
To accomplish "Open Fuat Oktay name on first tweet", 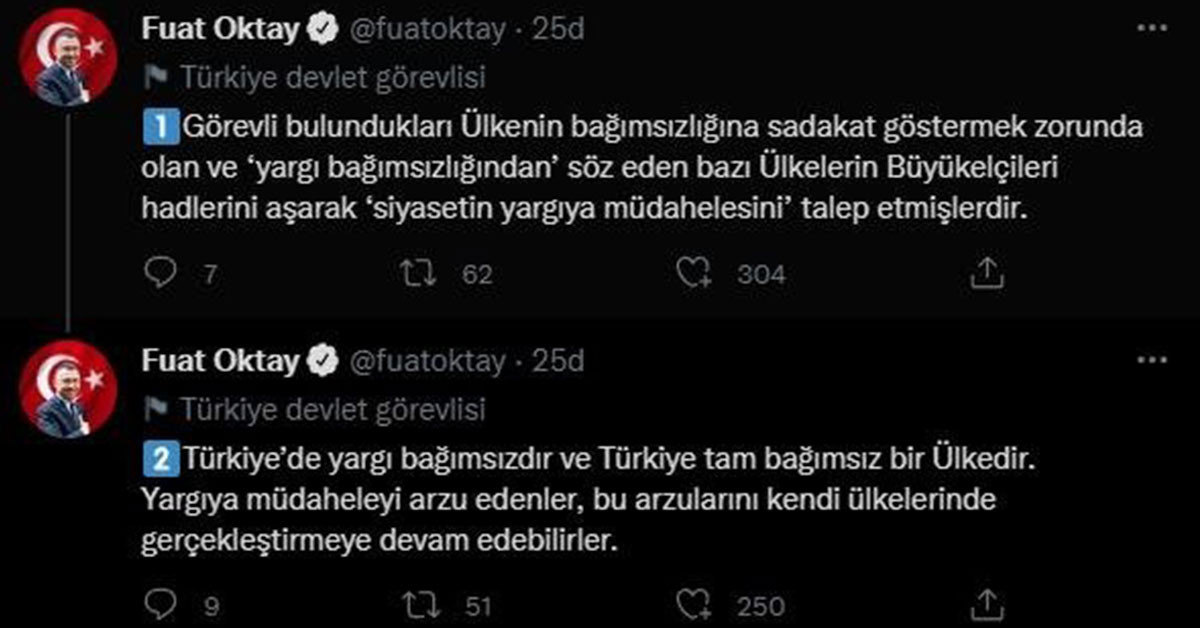I will coord(220,30).
